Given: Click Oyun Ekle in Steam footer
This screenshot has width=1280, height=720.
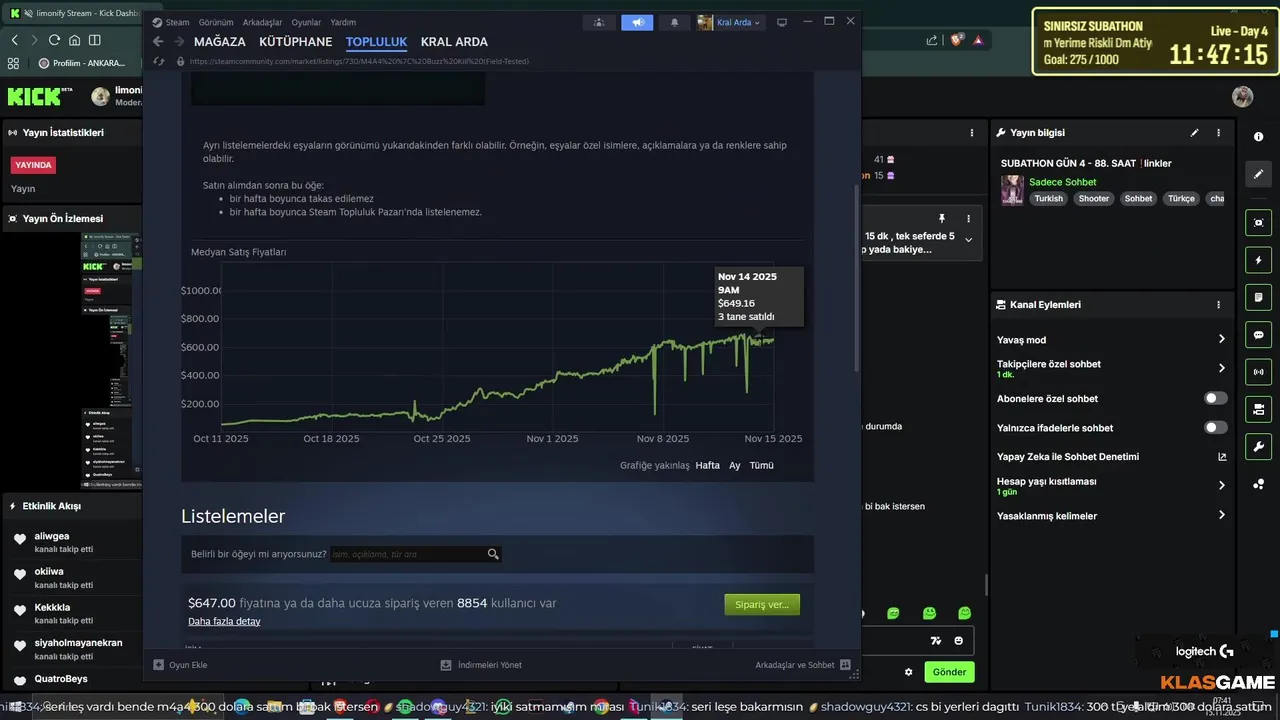Looking at the screenshot, I should tap(180, 665).
